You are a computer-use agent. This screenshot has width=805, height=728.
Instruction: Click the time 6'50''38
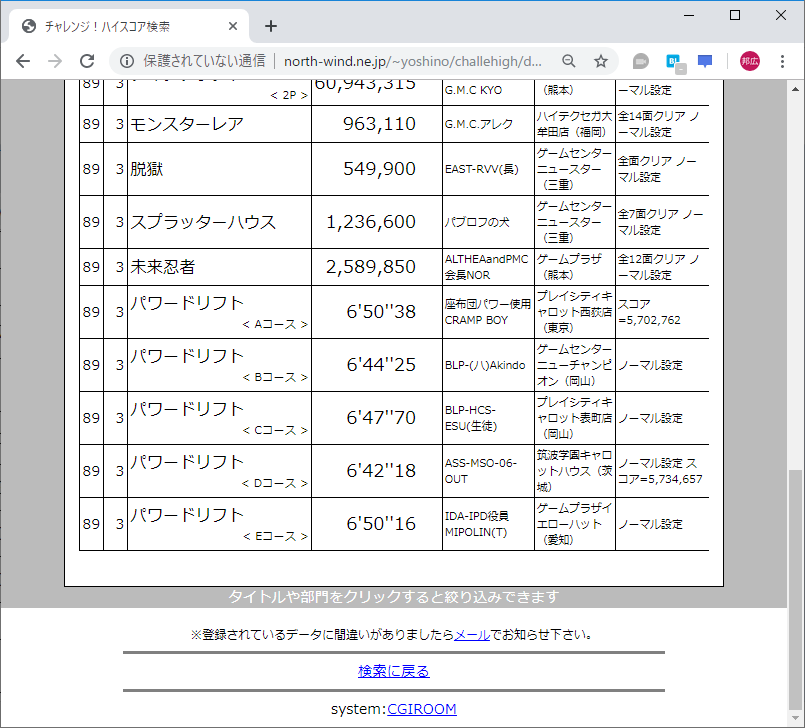pos(381,312)
